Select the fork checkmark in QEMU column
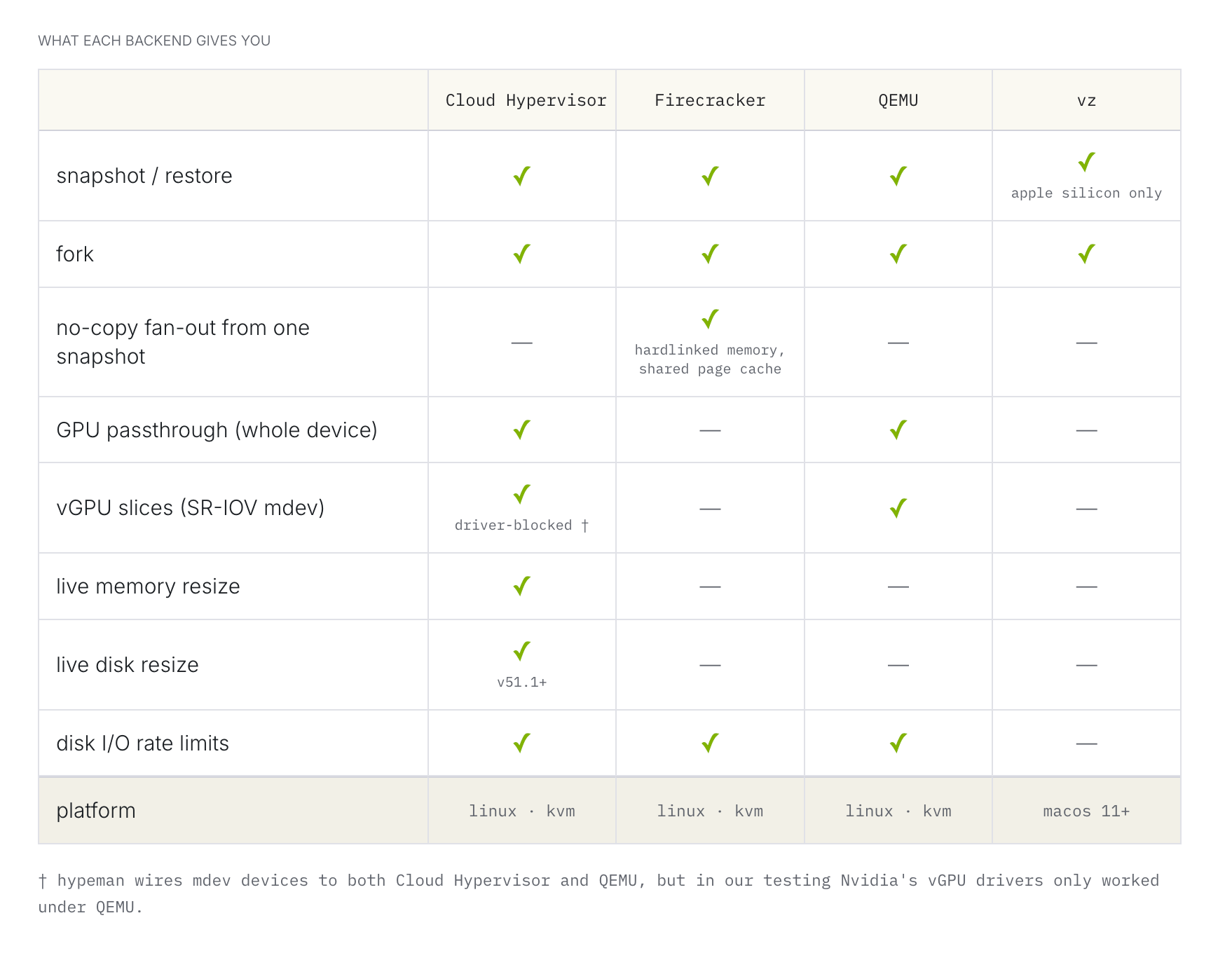1232x953 pixels. [898, 254]
